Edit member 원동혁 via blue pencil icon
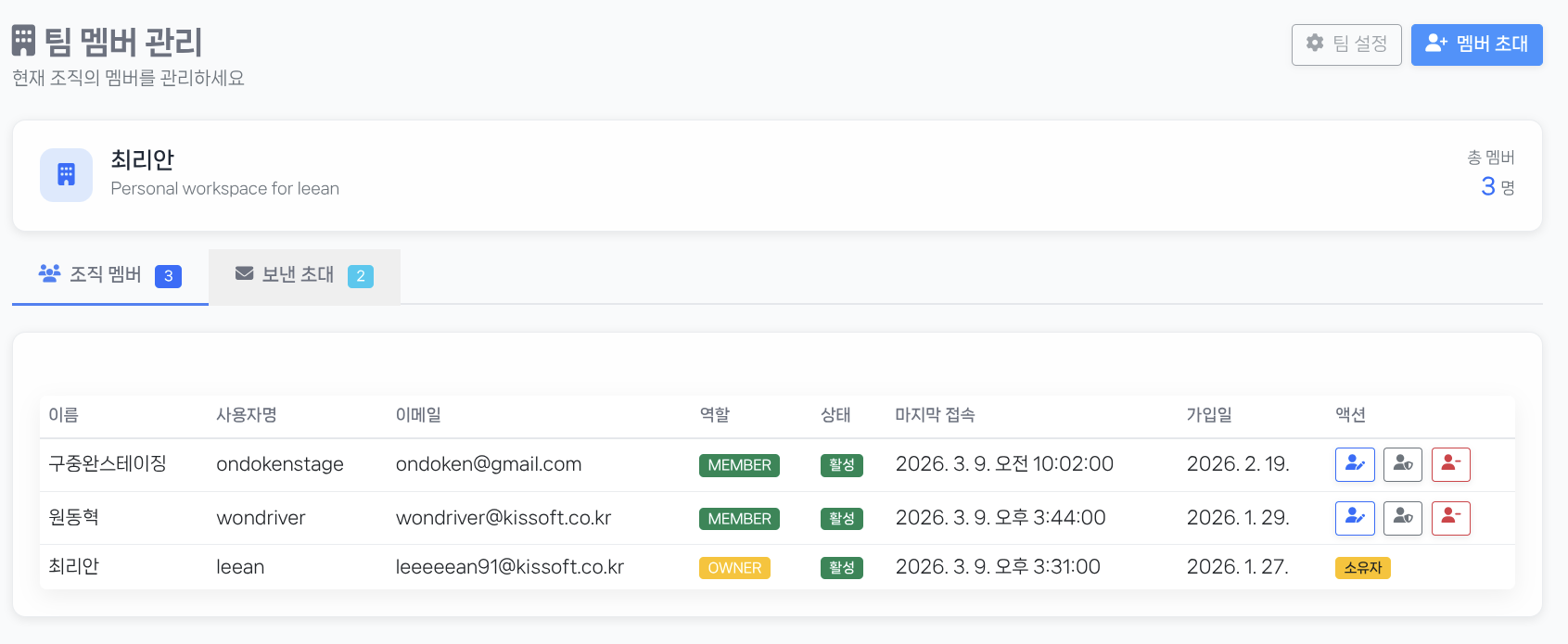Screen dimensions: 1568x644 (1355, 518)
